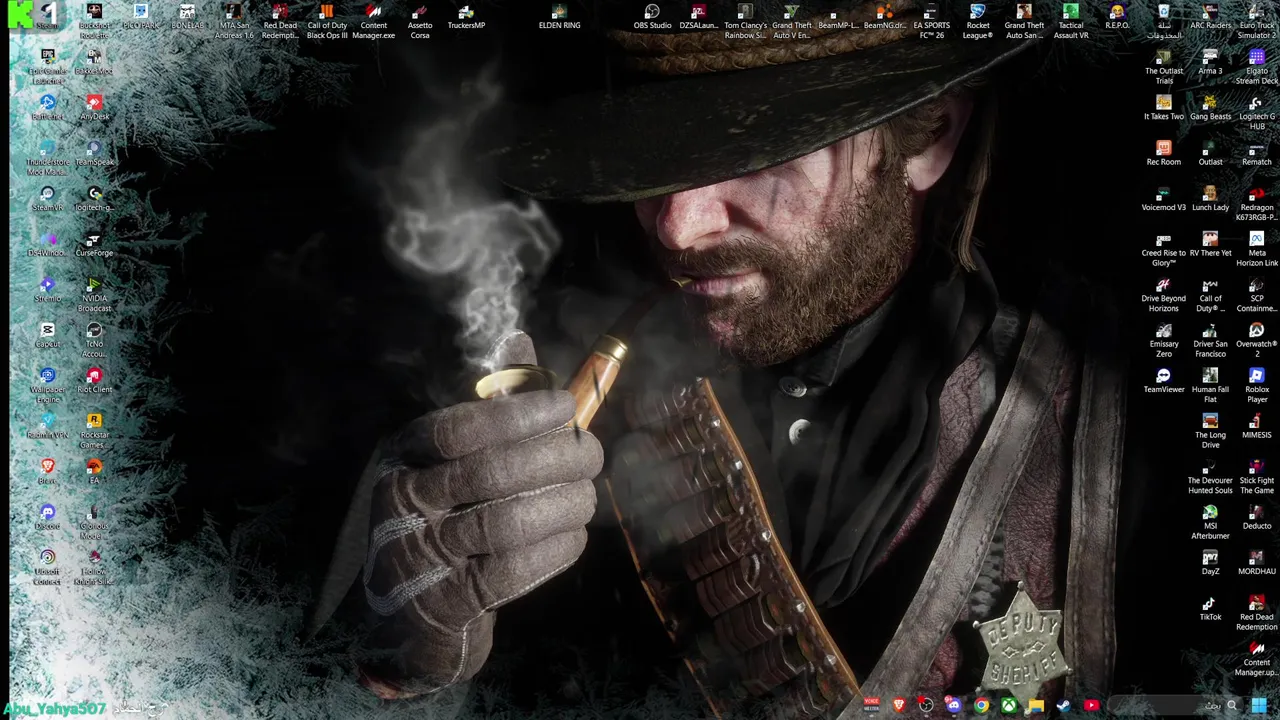Open Epic Games Launcher icon

point(47,67)
